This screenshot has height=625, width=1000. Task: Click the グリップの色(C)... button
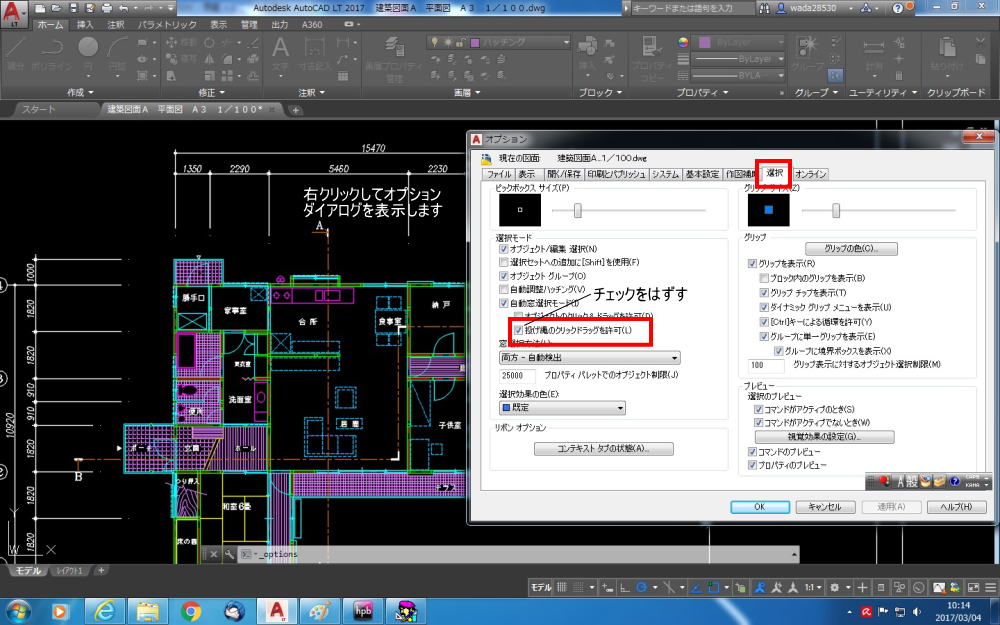(x=851, y=248)
